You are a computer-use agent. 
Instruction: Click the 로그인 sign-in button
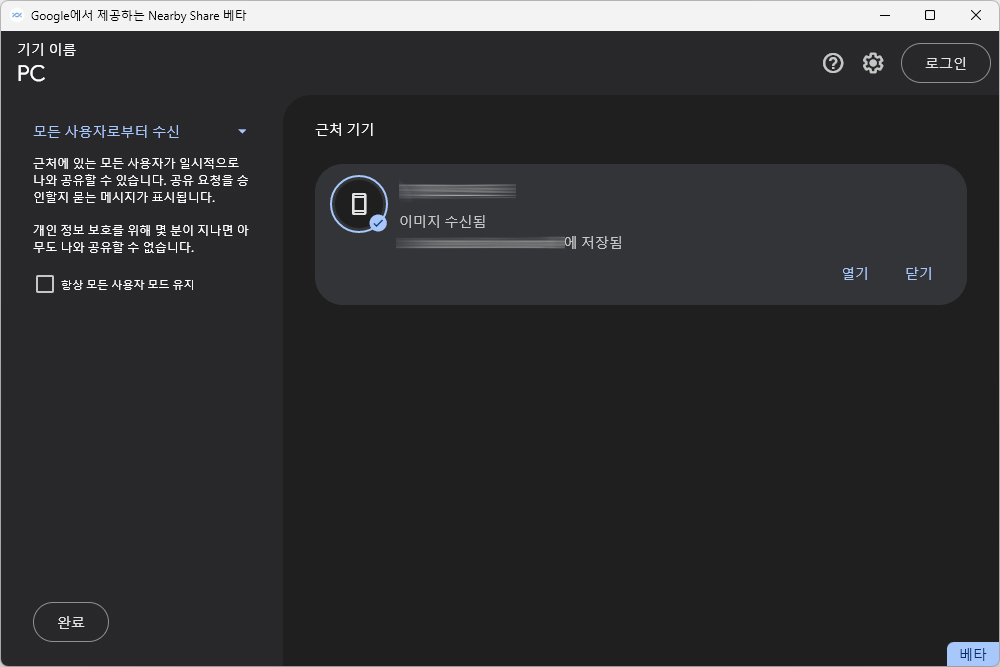tap(946, 63)
